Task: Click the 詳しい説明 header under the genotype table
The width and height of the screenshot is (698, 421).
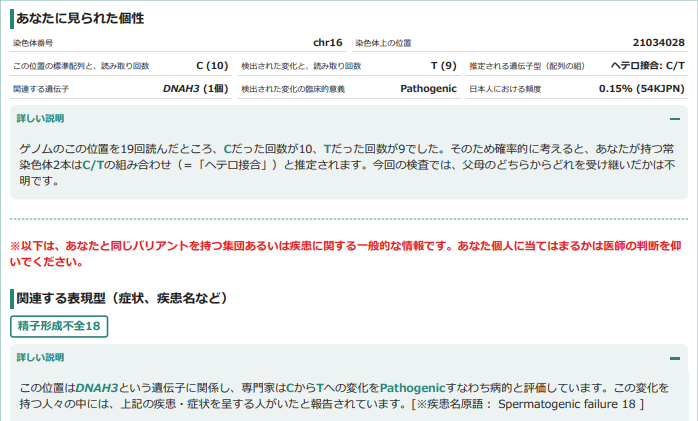Action: click(x=41, y=118)
